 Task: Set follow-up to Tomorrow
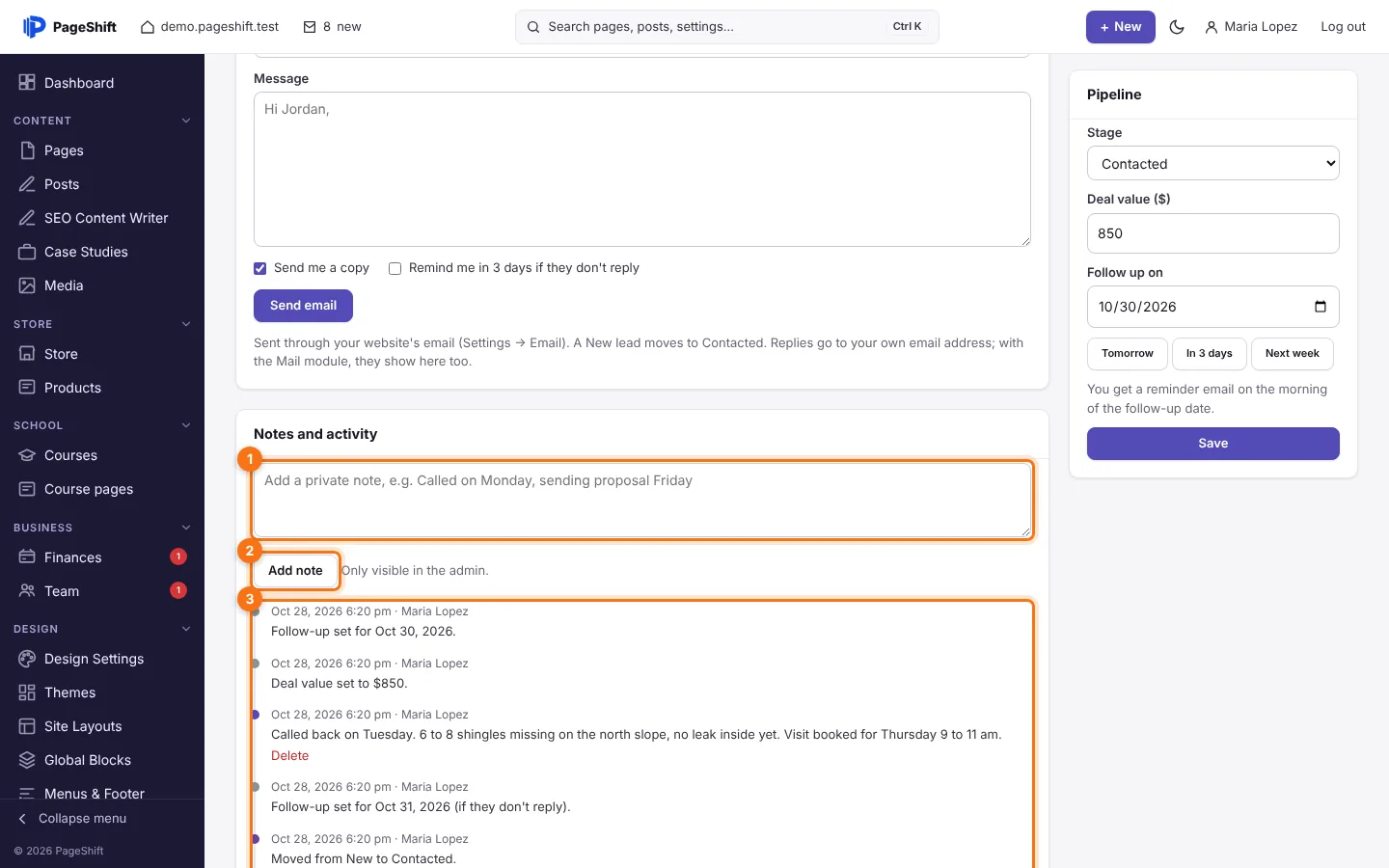[x=1128, y=354]
